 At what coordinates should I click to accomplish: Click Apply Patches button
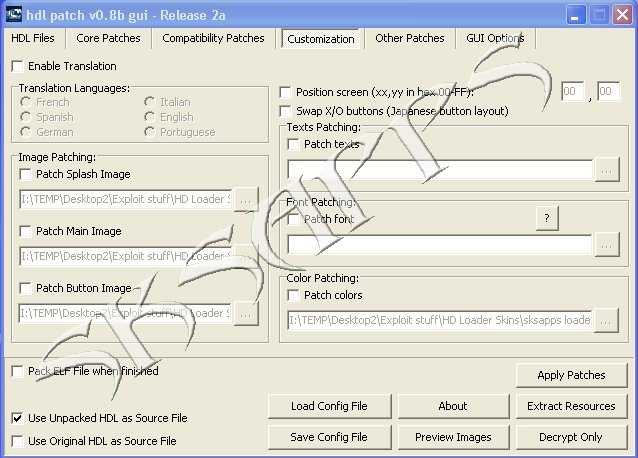(572, 375)
